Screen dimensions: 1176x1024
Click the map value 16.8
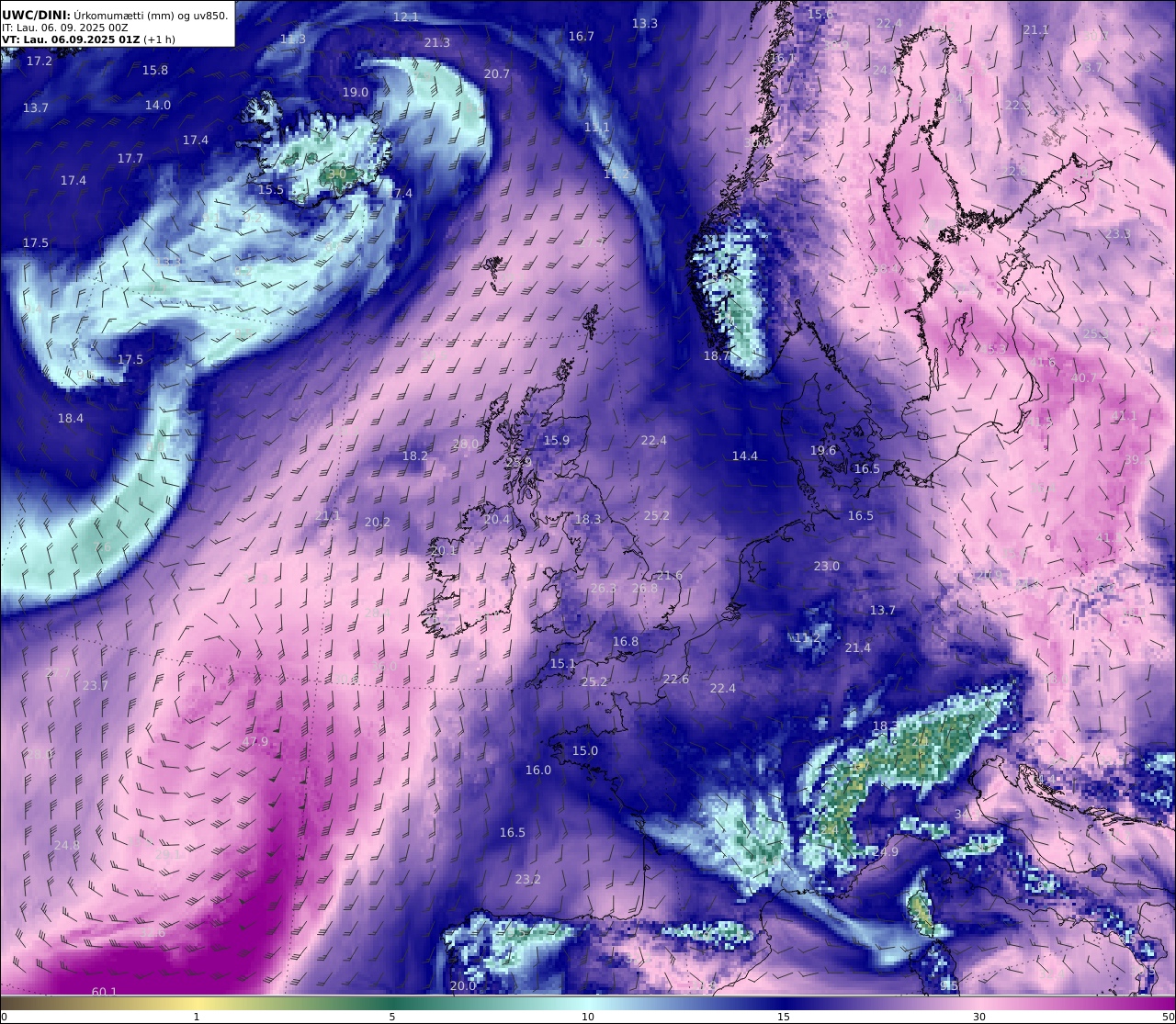click(x=626, y=641)
